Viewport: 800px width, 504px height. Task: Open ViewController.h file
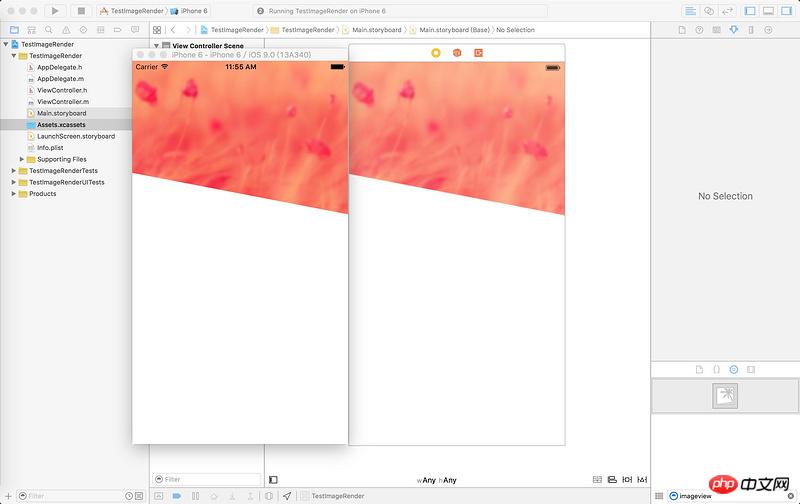(x=62, y=90)
